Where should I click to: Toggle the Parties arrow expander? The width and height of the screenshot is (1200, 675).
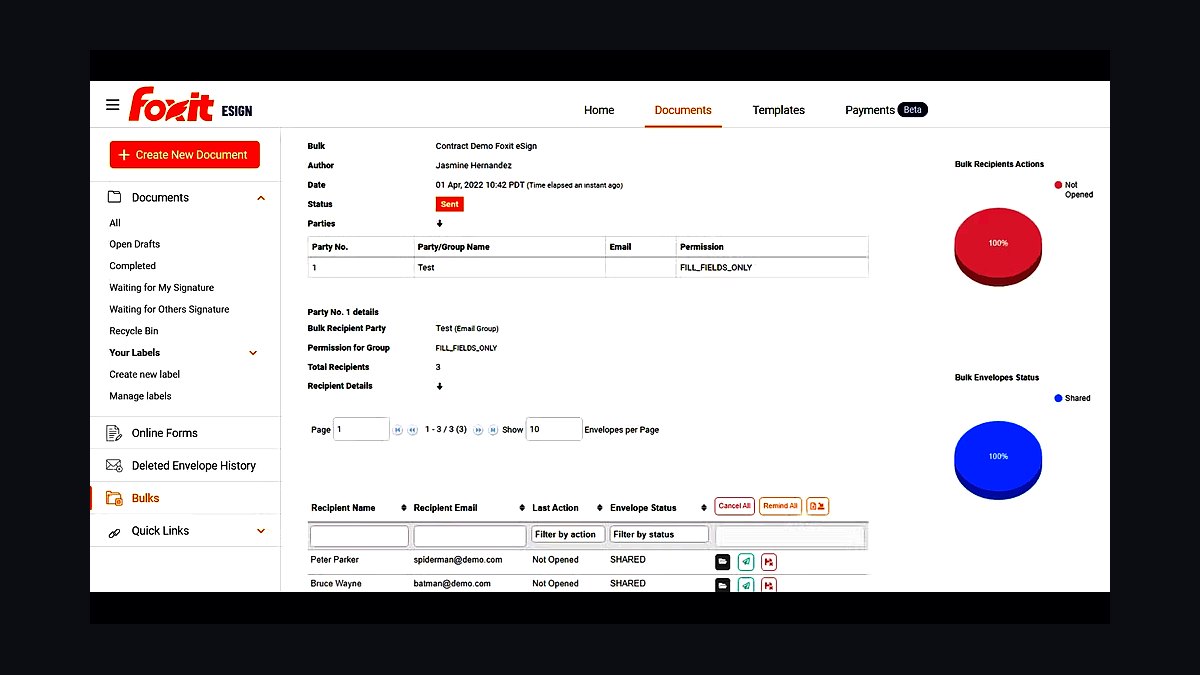tap(440, 224)
